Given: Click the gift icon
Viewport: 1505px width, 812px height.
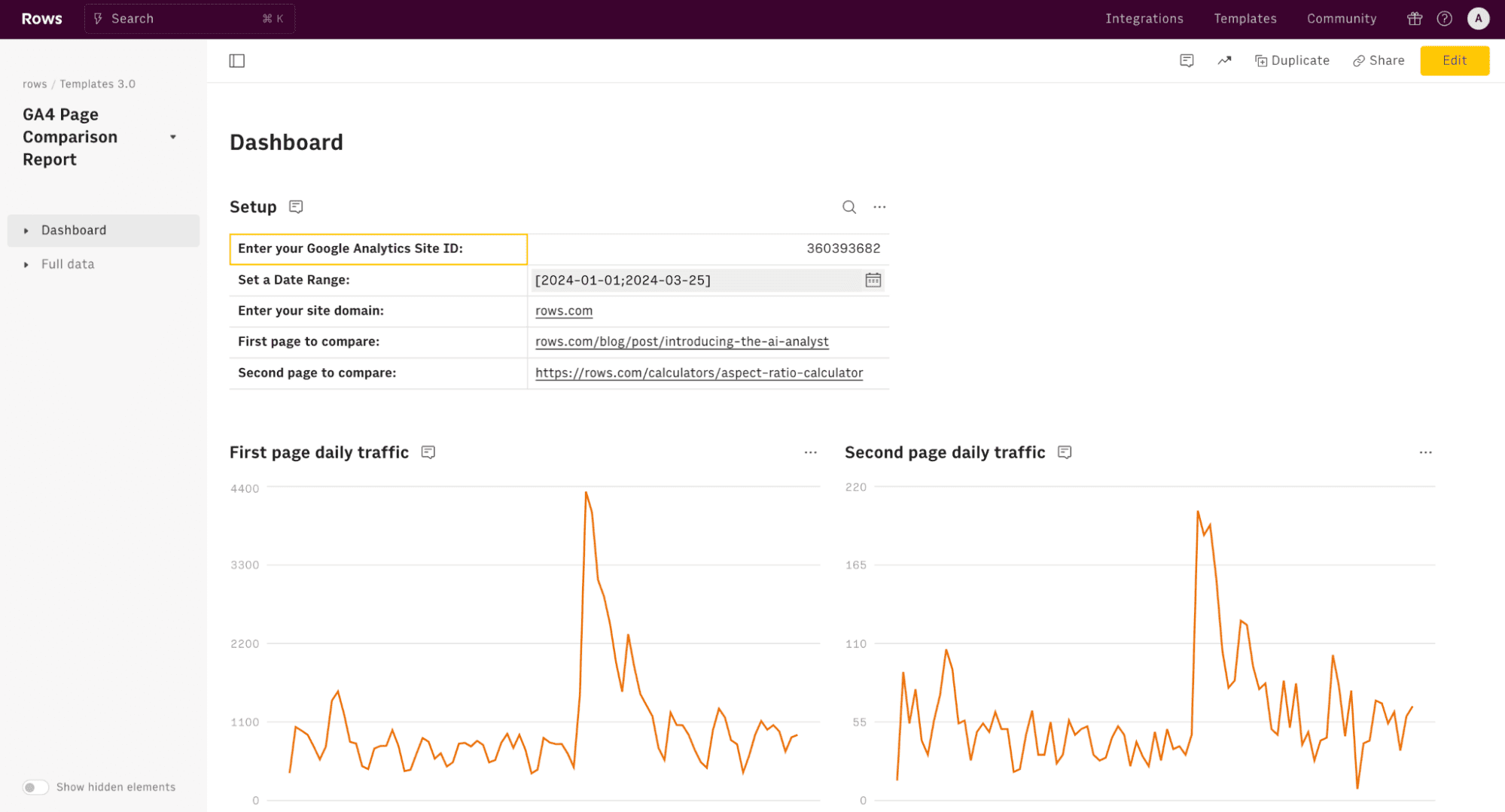Looking at the screenshot, I should (1415, 19).
